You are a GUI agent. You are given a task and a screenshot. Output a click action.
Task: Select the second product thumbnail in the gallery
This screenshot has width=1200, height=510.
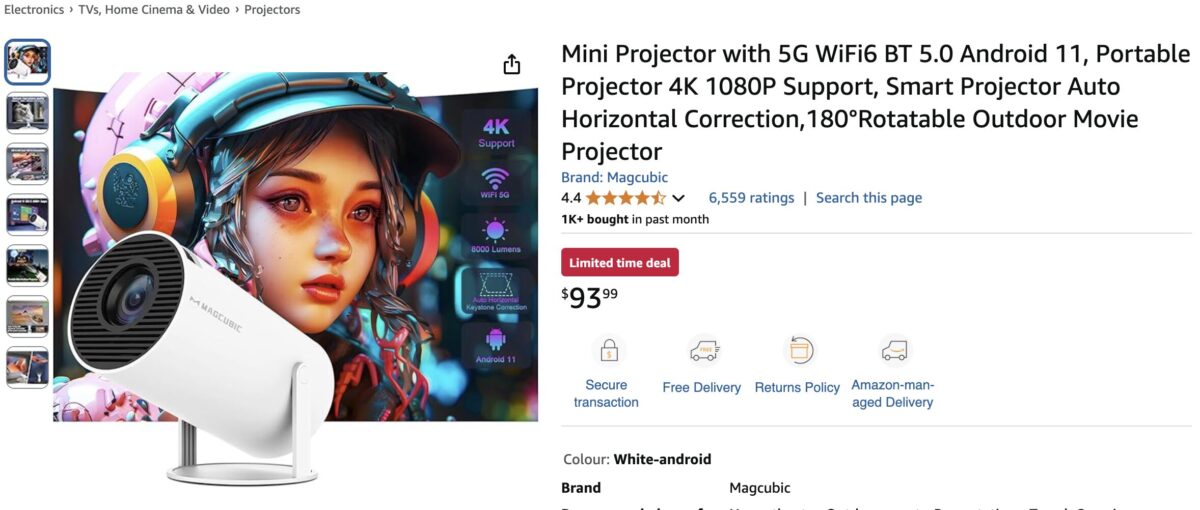pos(27,113)
